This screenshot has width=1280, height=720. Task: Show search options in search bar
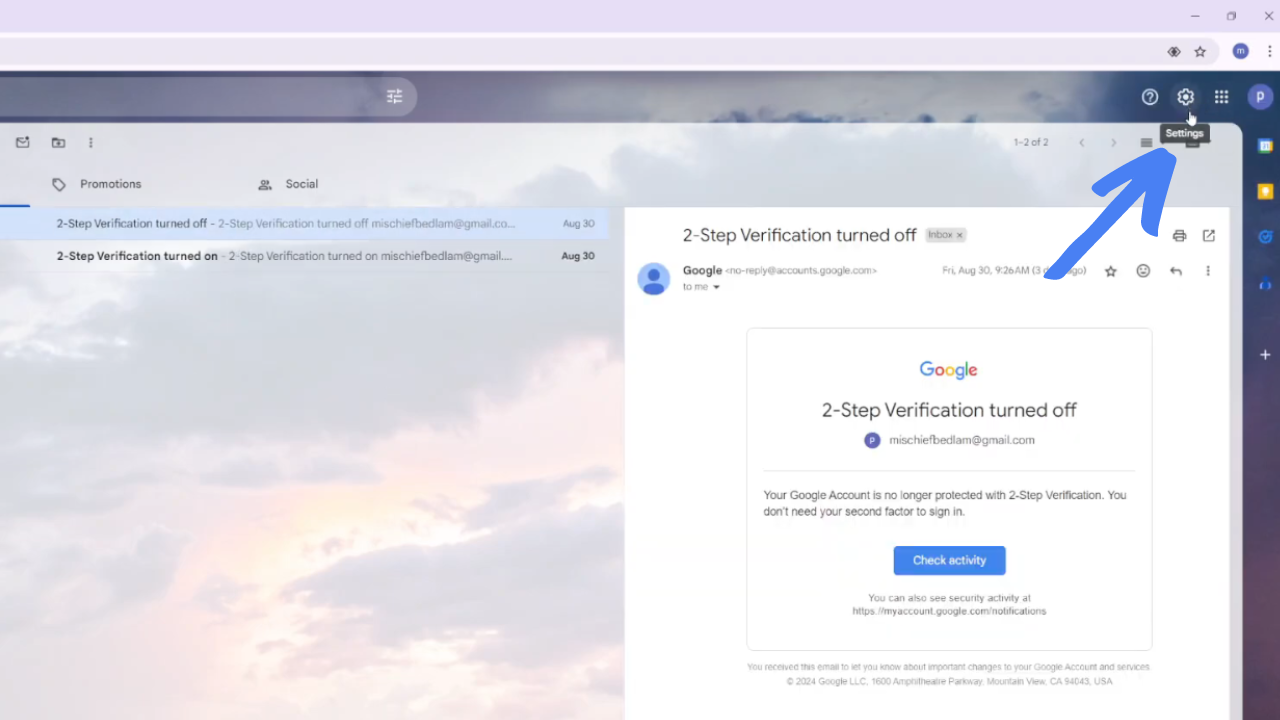(x=395, y=97)
